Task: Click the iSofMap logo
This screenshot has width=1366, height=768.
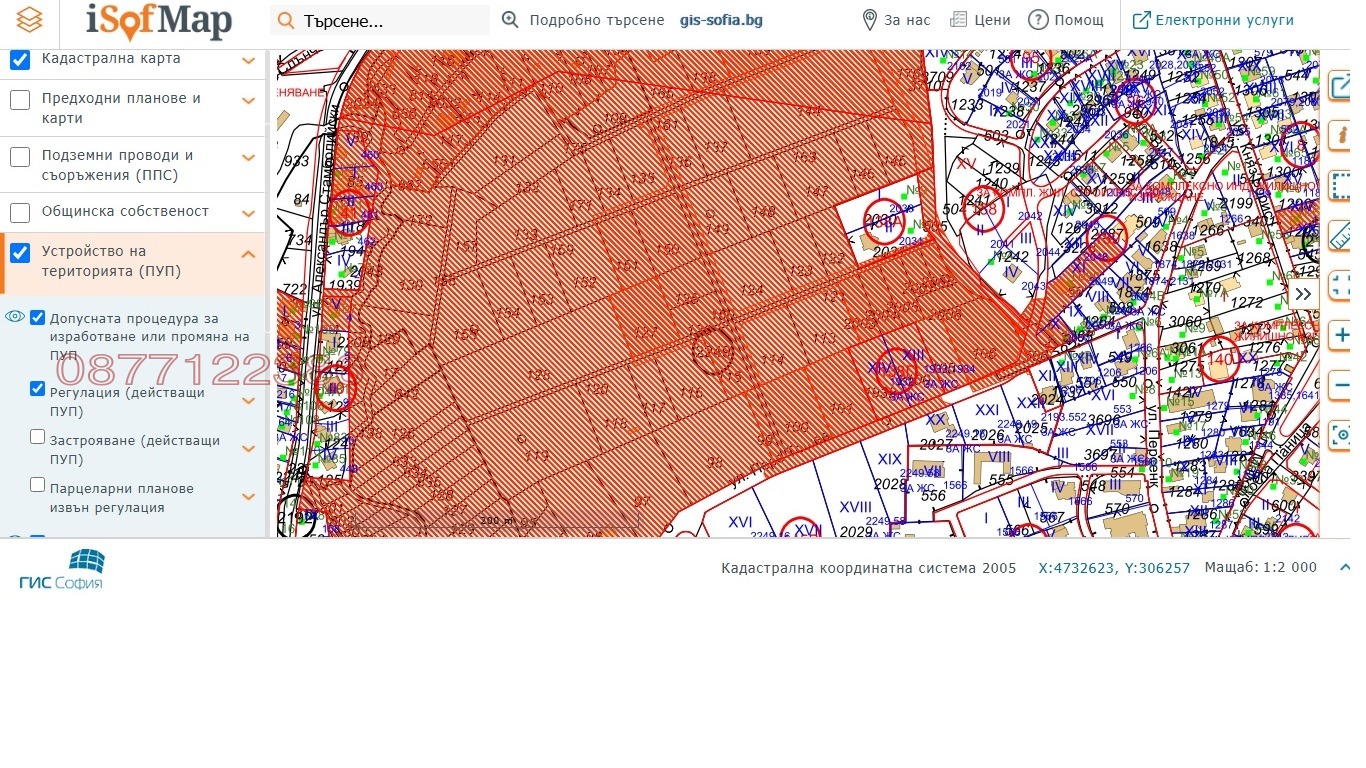Action: click(159, 20)
